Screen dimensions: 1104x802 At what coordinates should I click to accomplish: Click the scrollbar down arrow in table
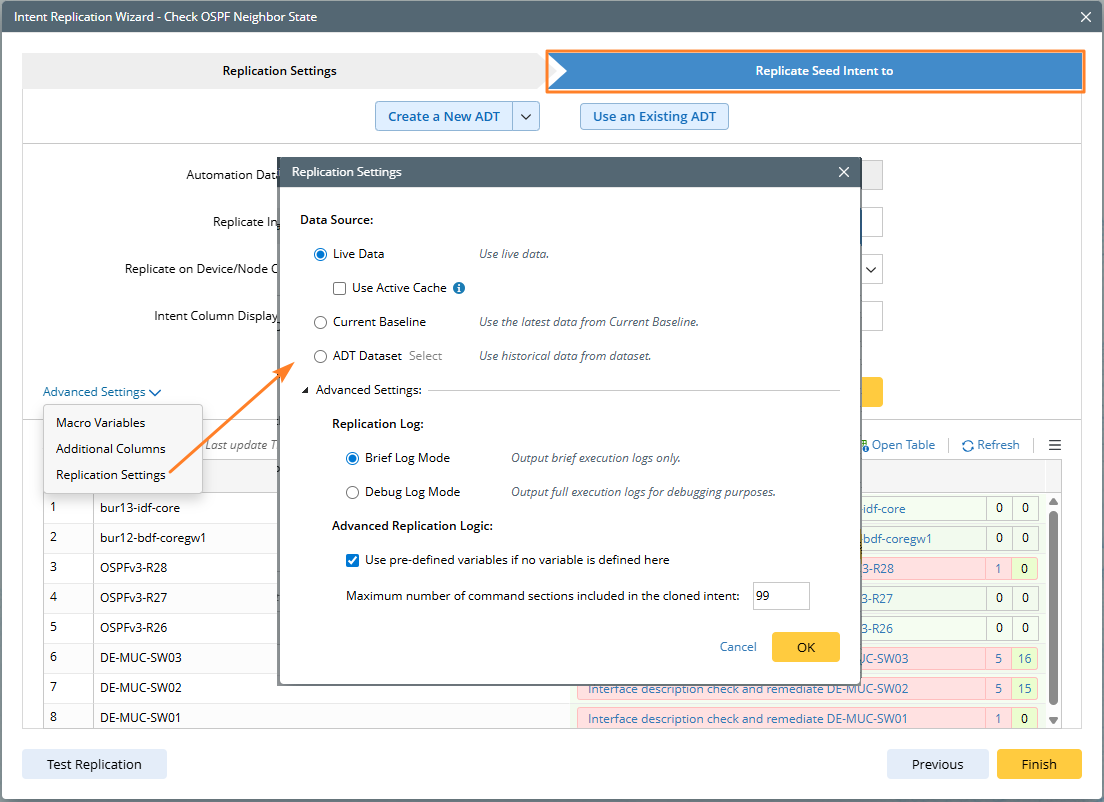(1053, 720)
